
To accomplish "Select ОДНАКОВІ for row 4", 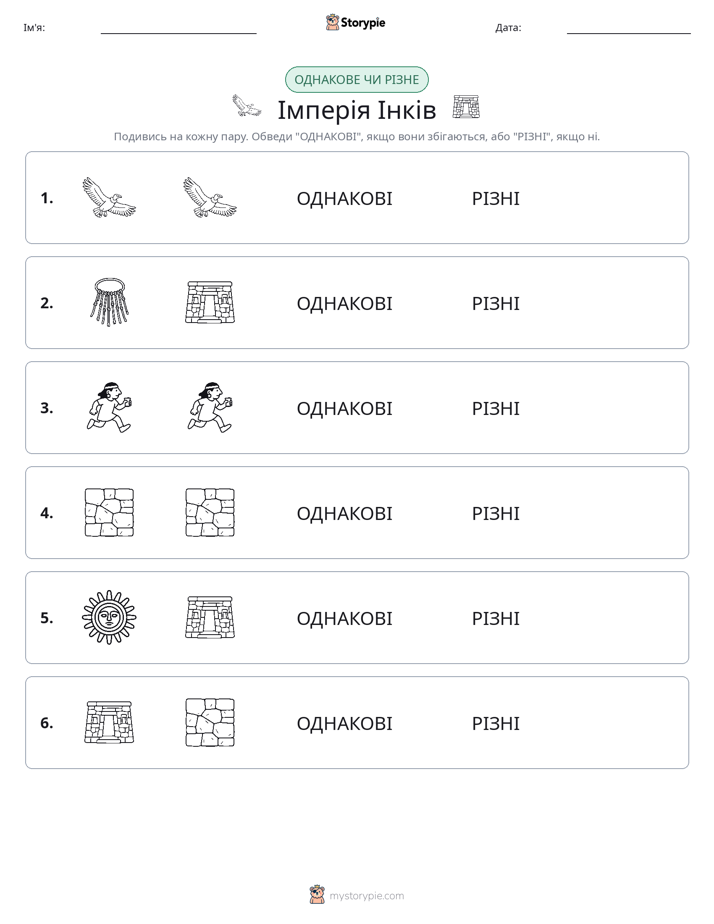I will (344, 513).
